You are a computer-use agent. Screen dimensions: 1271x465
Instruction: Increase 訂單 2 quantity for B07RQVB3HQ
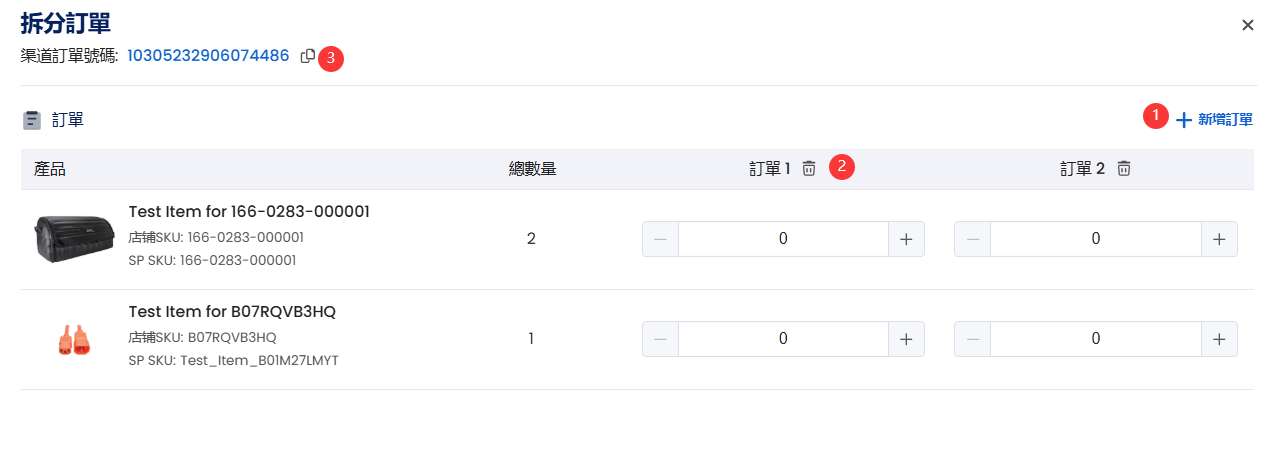tap(1219, 339)
